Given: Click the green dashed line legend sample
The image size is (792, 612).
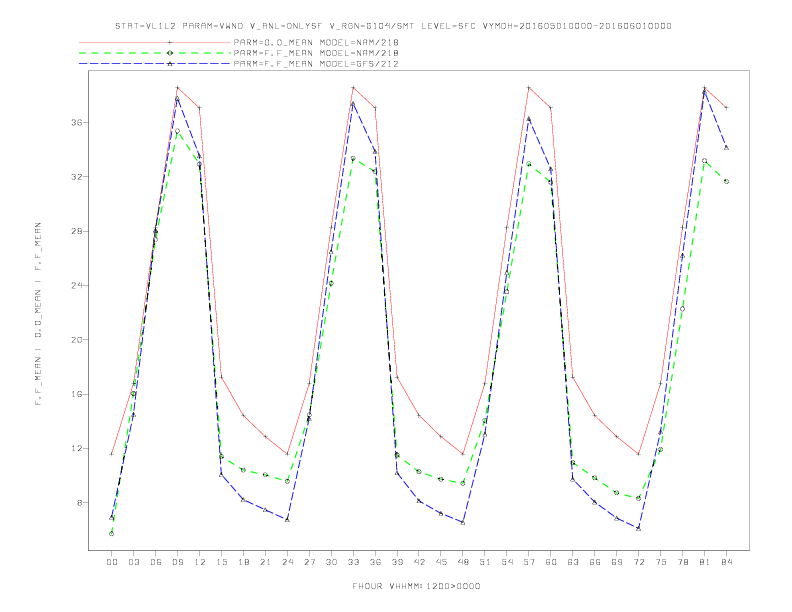Looking at the screenshot, I should coord(155,53).
